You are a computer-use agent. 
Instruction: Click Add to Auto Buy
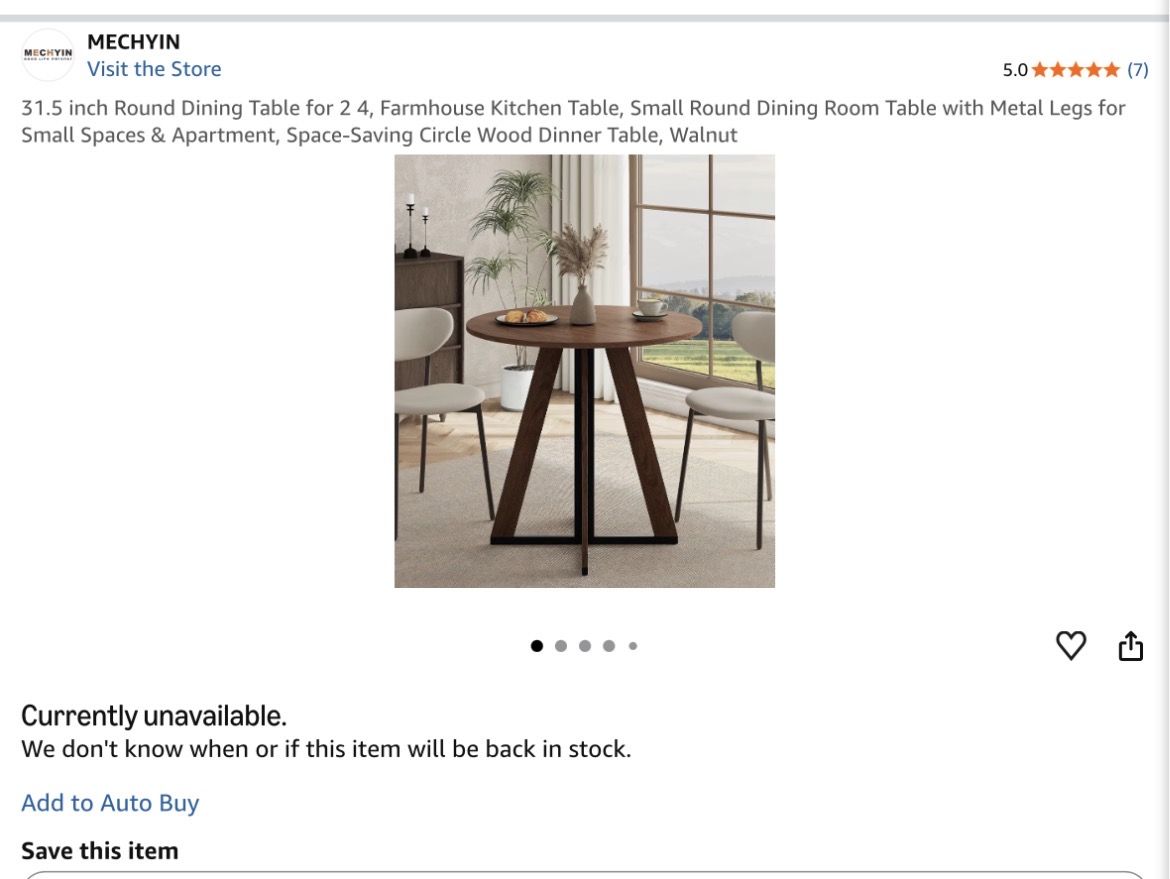(x=110, y=803)
